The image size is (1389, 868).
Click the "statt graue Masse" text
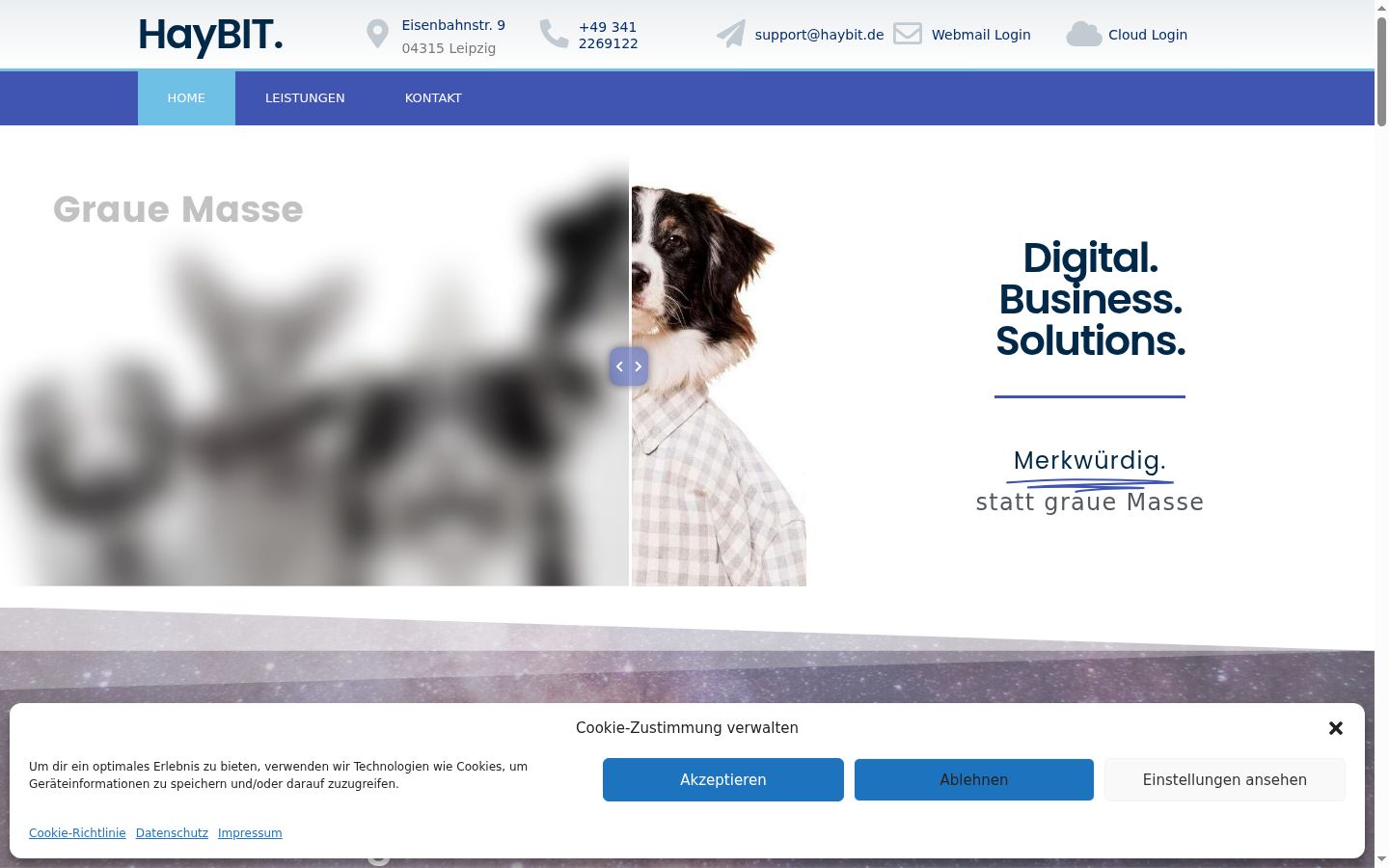point(1090,502)
